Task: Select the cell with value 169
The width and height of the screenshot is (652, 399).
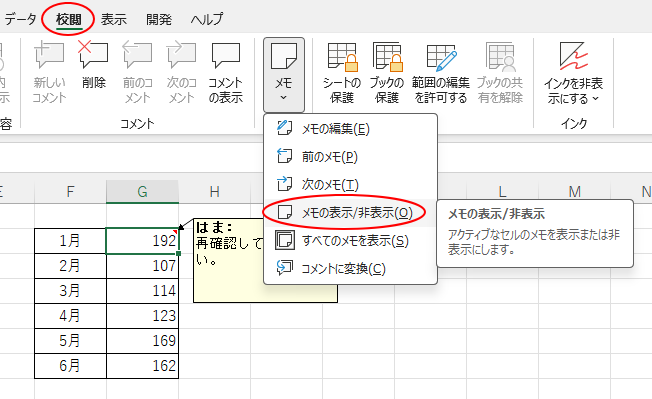Action: (143, 341)
